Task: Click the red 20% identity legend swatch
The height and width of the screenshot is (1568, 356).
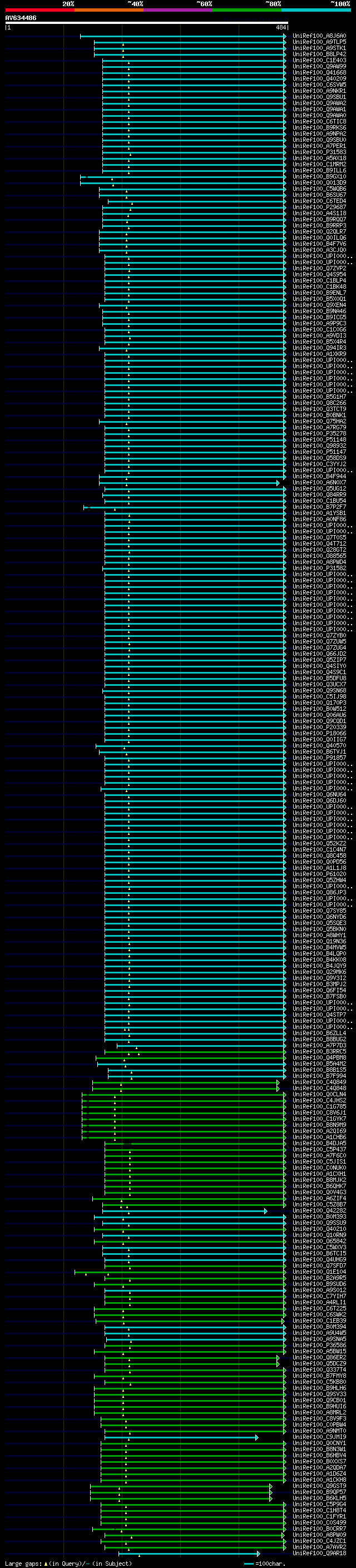Action: 39,10
